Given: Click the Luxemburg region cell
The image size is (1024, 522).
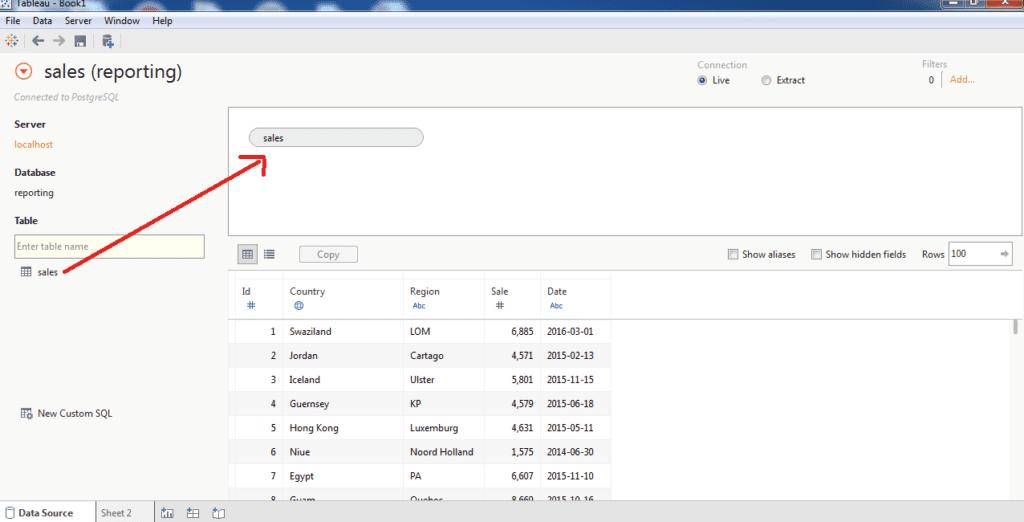Looking at the screenshot, I should coord(443,428).
